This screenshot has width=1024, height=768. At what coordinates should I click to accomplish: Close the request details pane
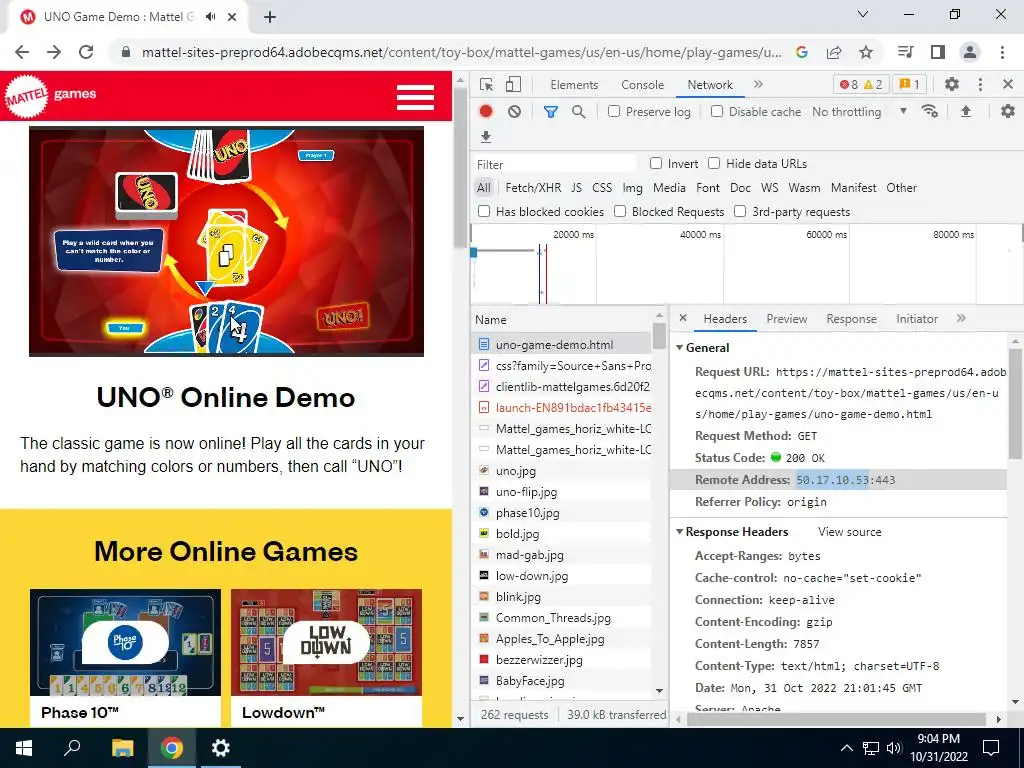point(683,318)
